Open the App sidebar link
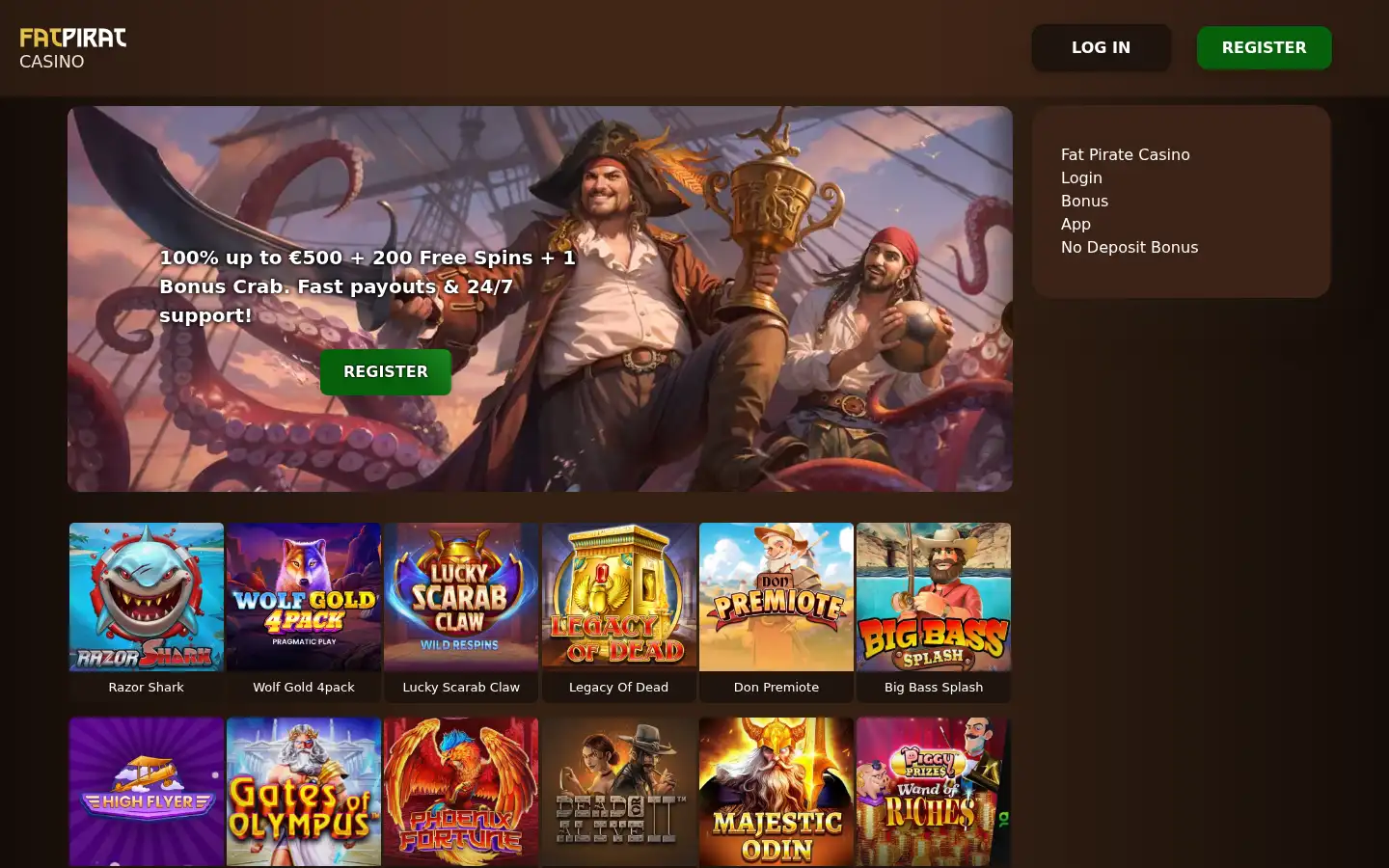 coord(1076,224)
